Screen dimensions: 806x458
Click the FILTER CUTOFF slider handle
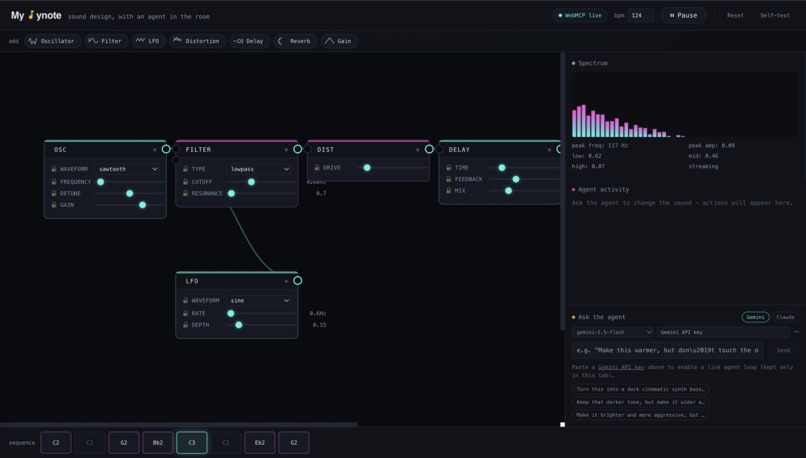click(251, 182)
